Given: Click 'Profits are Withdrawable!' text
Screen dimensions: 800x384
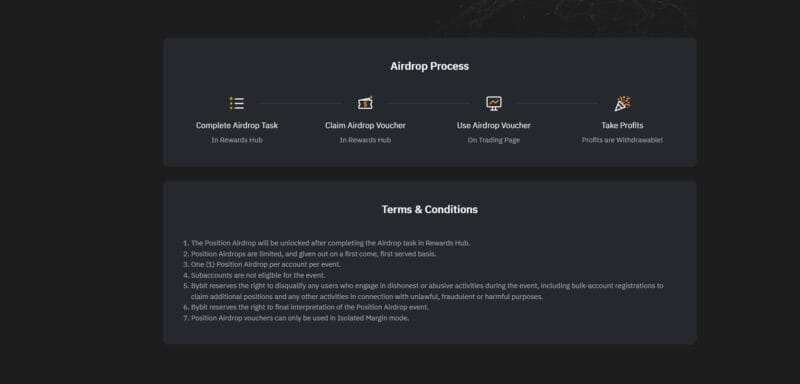Looking at the screenshot, I should pos(622,140).
